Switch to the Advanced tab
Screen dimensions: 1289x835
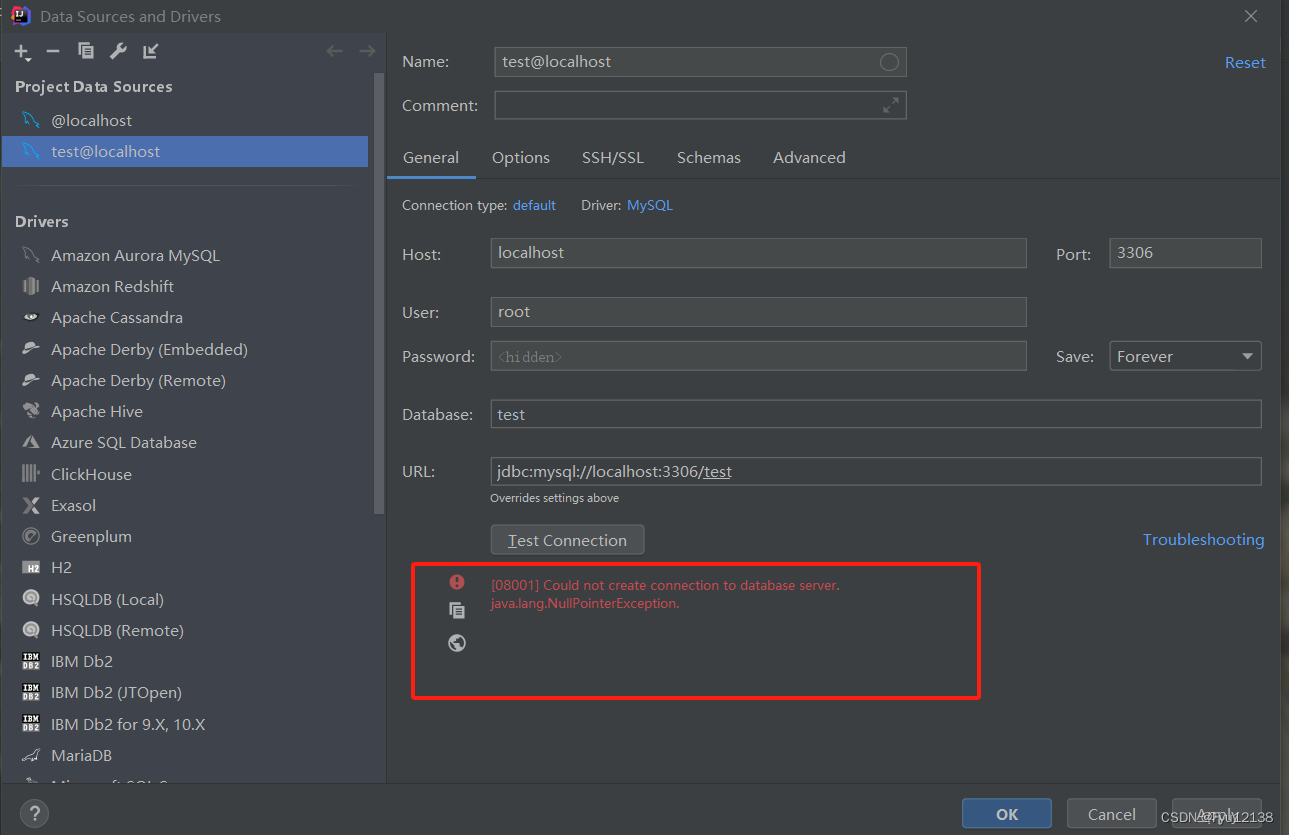809,158
